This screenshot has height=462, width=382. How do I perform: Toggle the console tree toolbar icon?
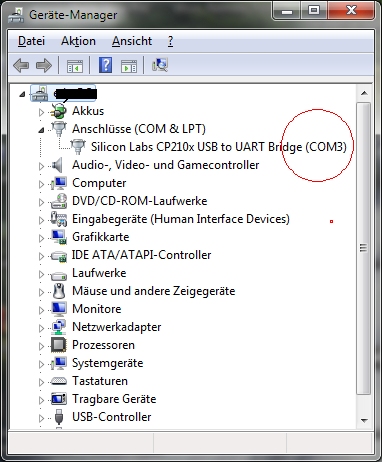[75, 66]
